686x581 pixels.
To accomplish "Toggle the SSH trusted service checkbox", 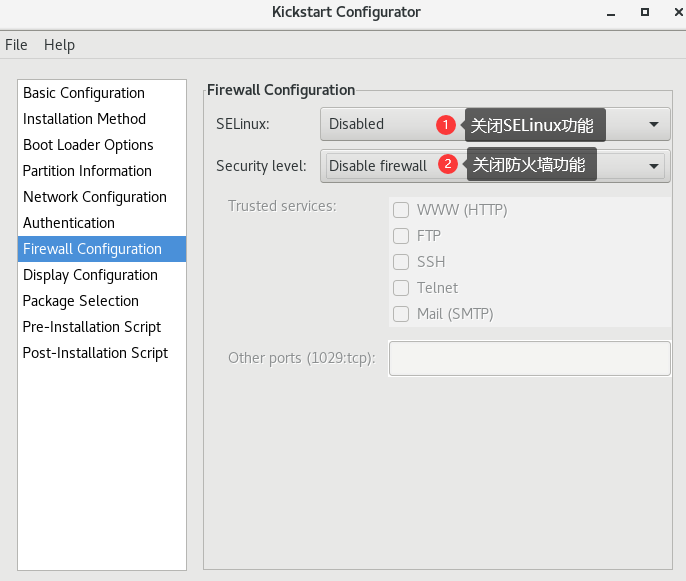I will click(401, 262).
